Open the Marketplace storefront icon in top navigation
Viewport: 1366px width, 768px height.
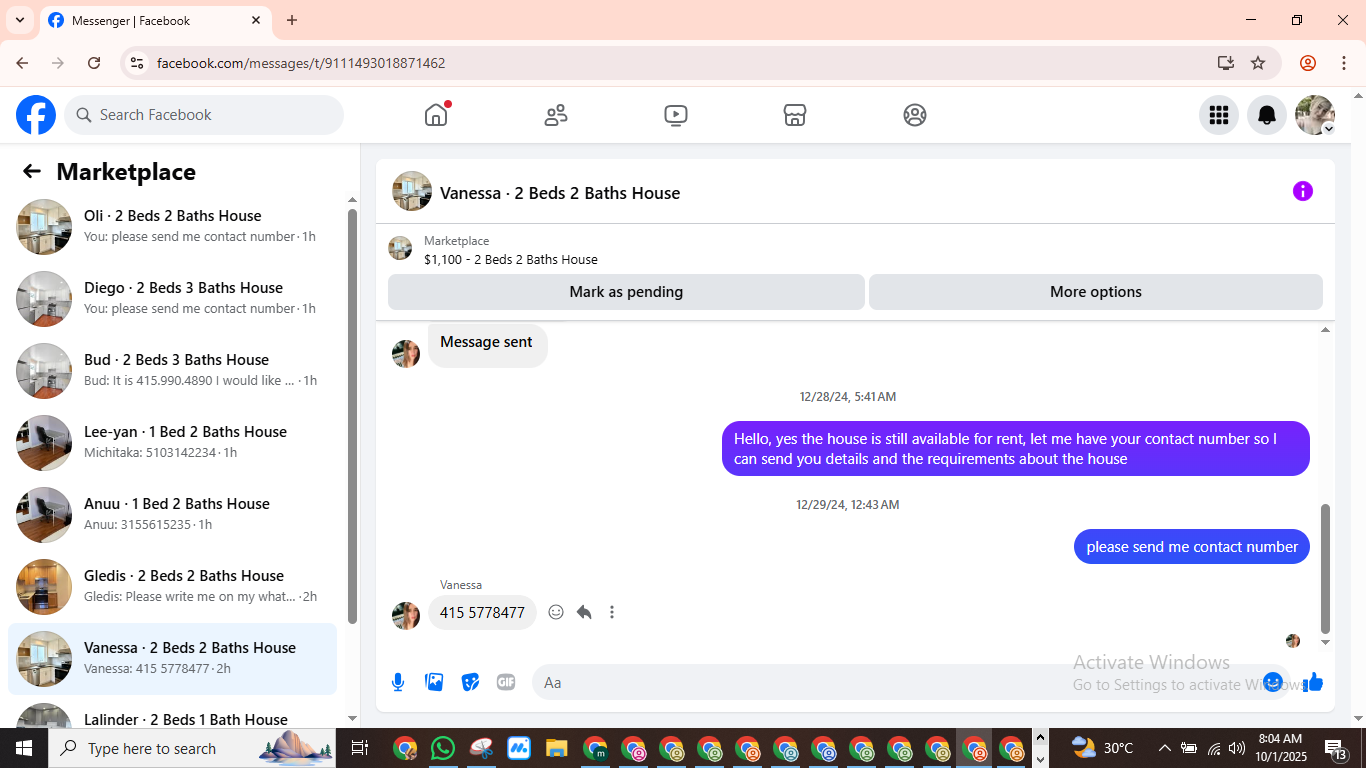point(795,115)
